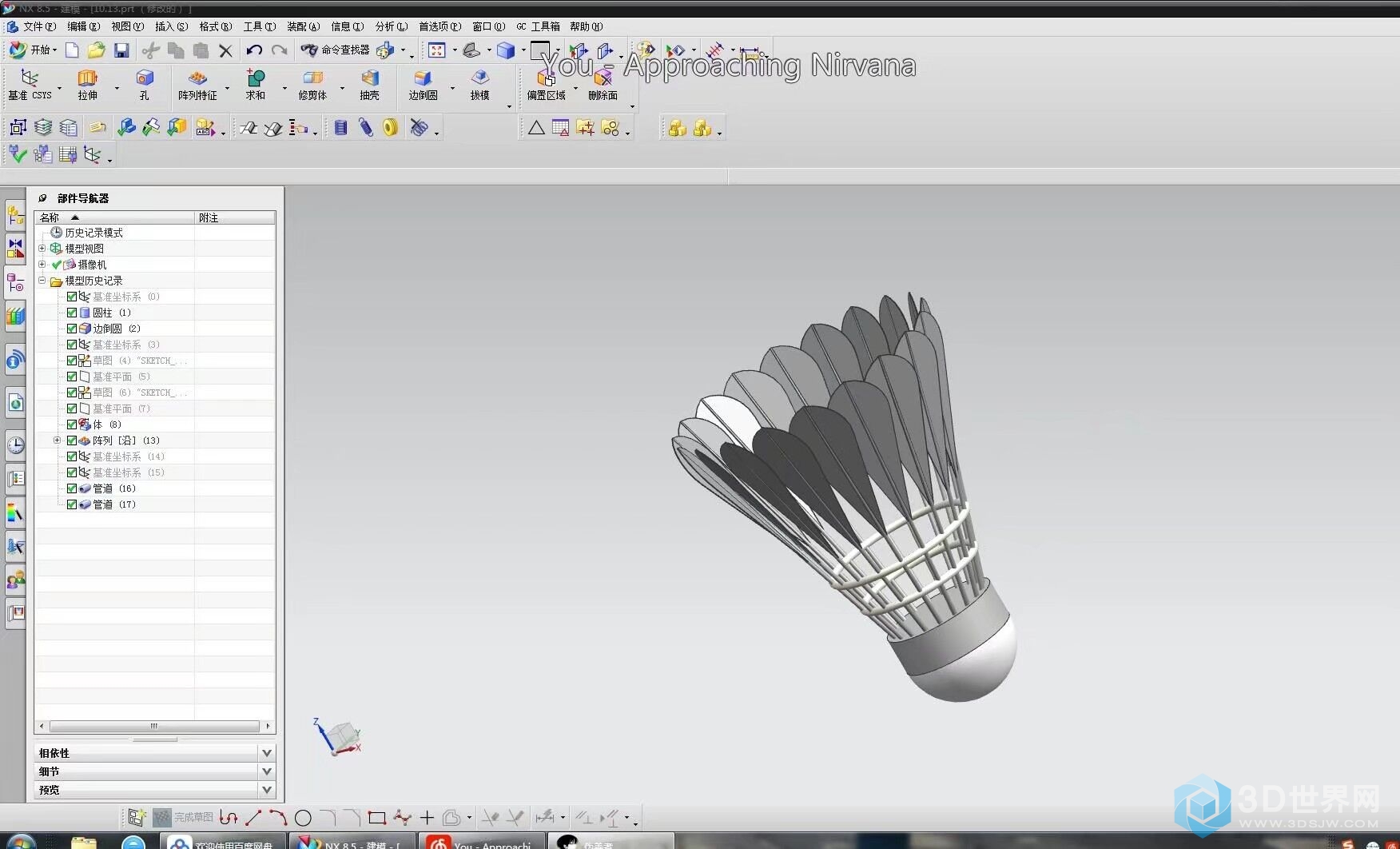The height and width of the screenshot is (849, 1400).
Task: Toggle the 阵列 [沿] (13) checkbox
Action: coord(72,440)
